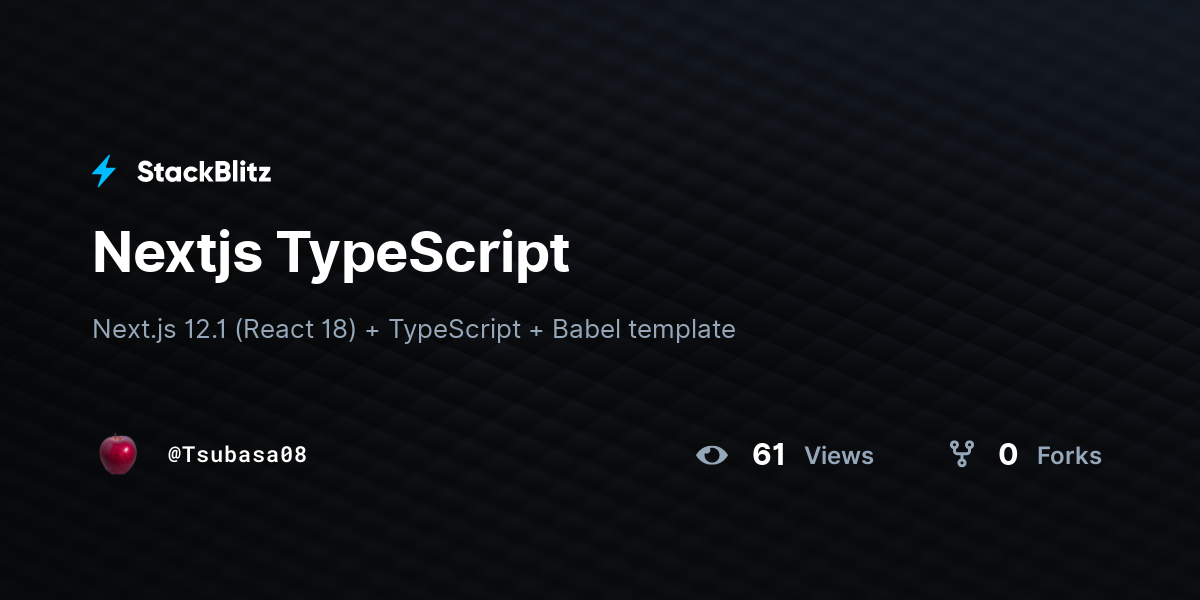Click the eye icon for views
The width and height of the screenshot is (1200, 600).
[712, 455]
